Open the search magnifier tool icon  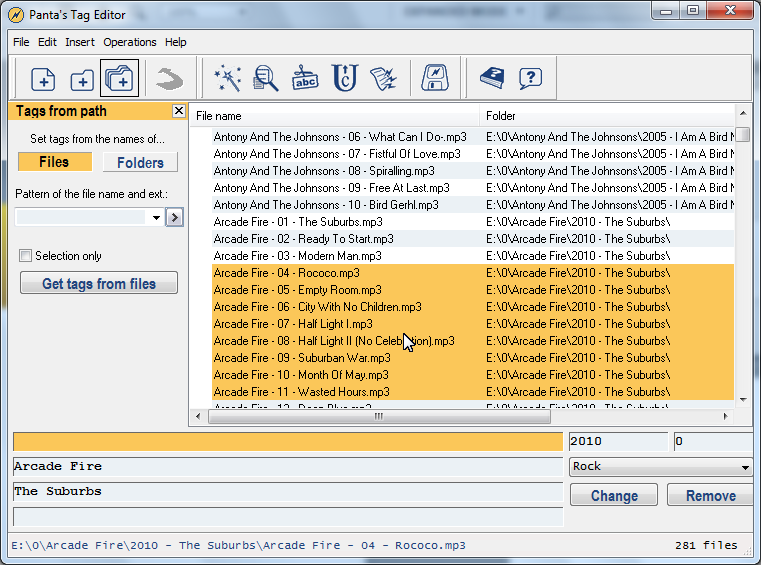coord(266,78)
